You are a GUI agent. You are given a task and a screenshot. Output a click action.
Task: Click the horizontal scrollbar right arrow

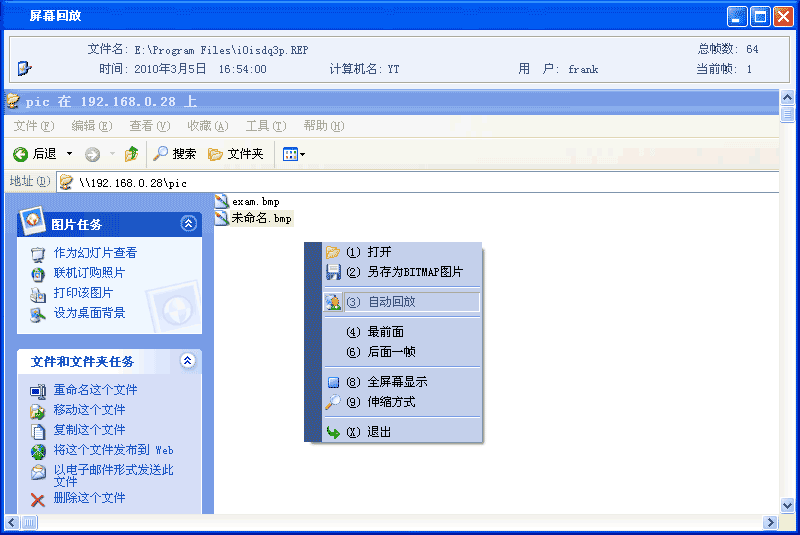click(771, 523)
